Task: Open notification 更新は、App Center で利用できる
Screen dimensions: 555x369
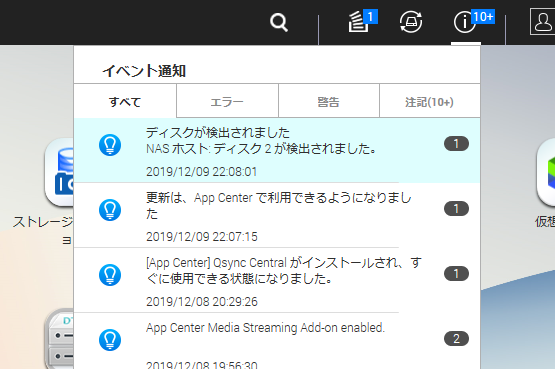Action: coord(277,215)
